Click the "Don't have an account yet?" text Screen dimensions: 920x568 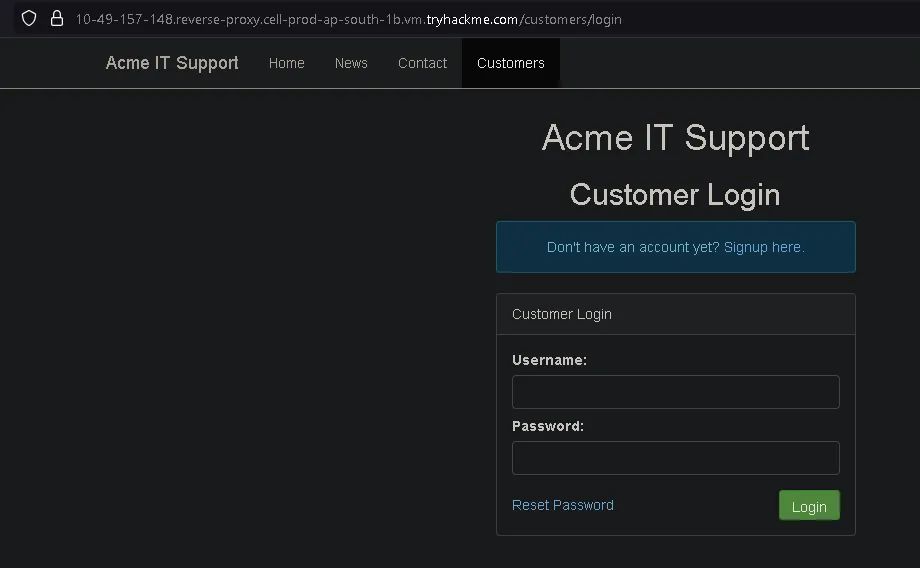tap(633, 247)
